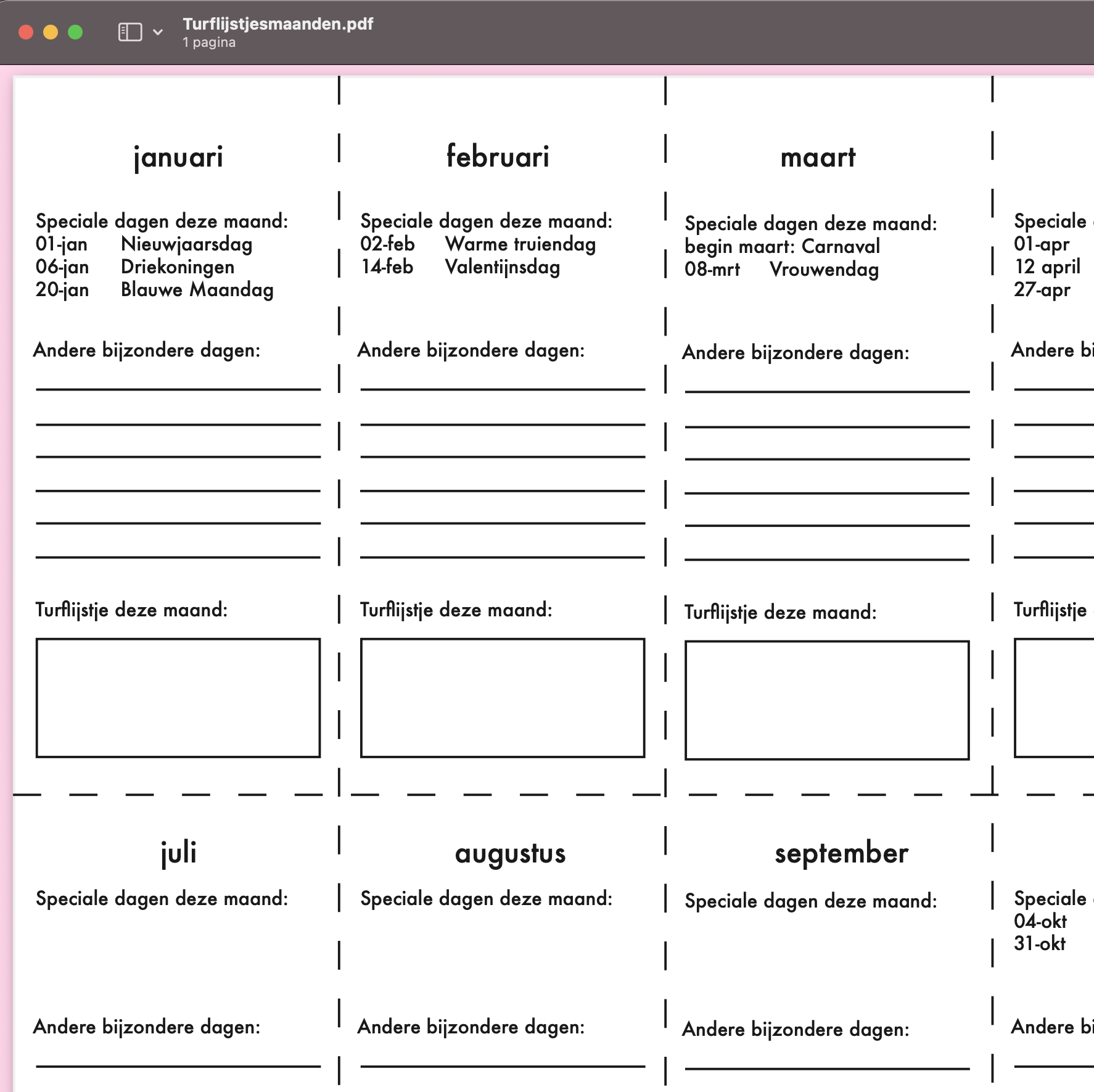
Task: Click inside januari's Turflijstje tally box
Action: 178,698
